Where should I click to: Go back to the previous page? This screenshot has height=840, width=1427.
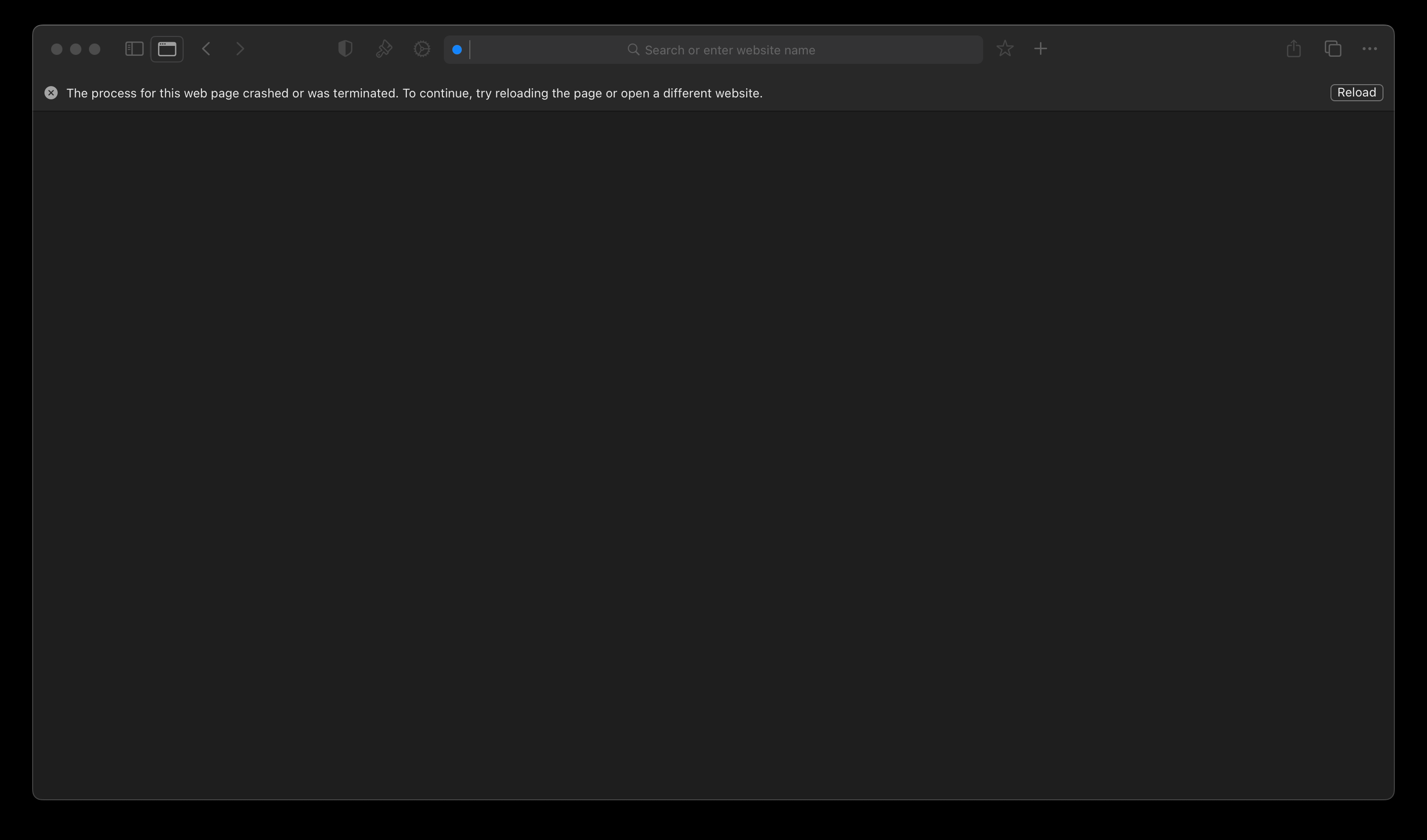206,49
